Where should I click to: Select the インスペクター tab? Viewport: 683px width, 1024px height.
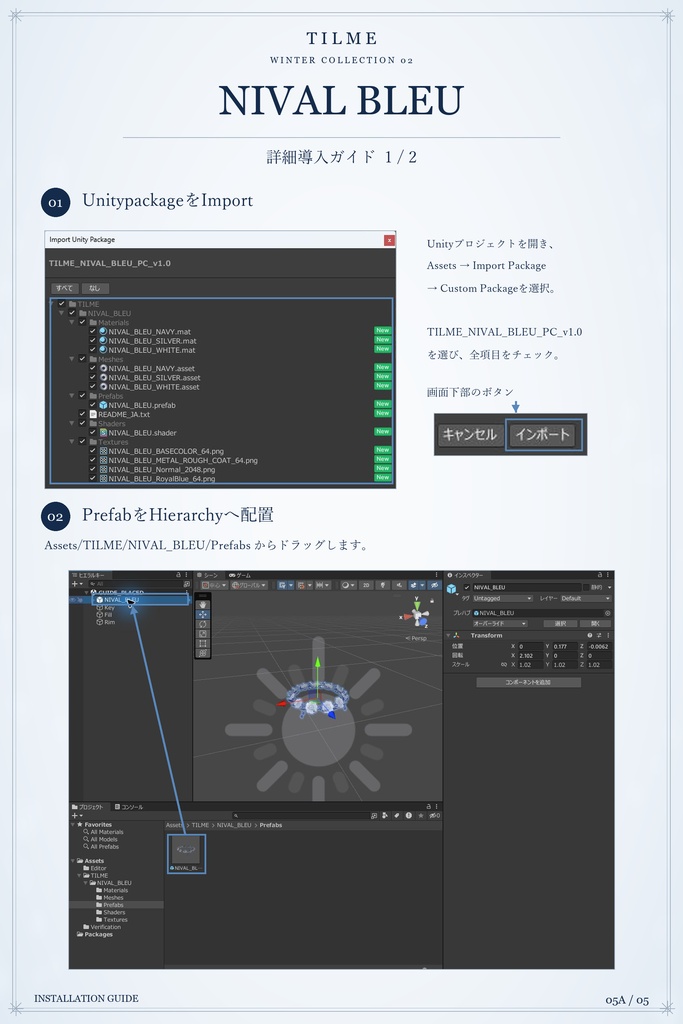466,575
